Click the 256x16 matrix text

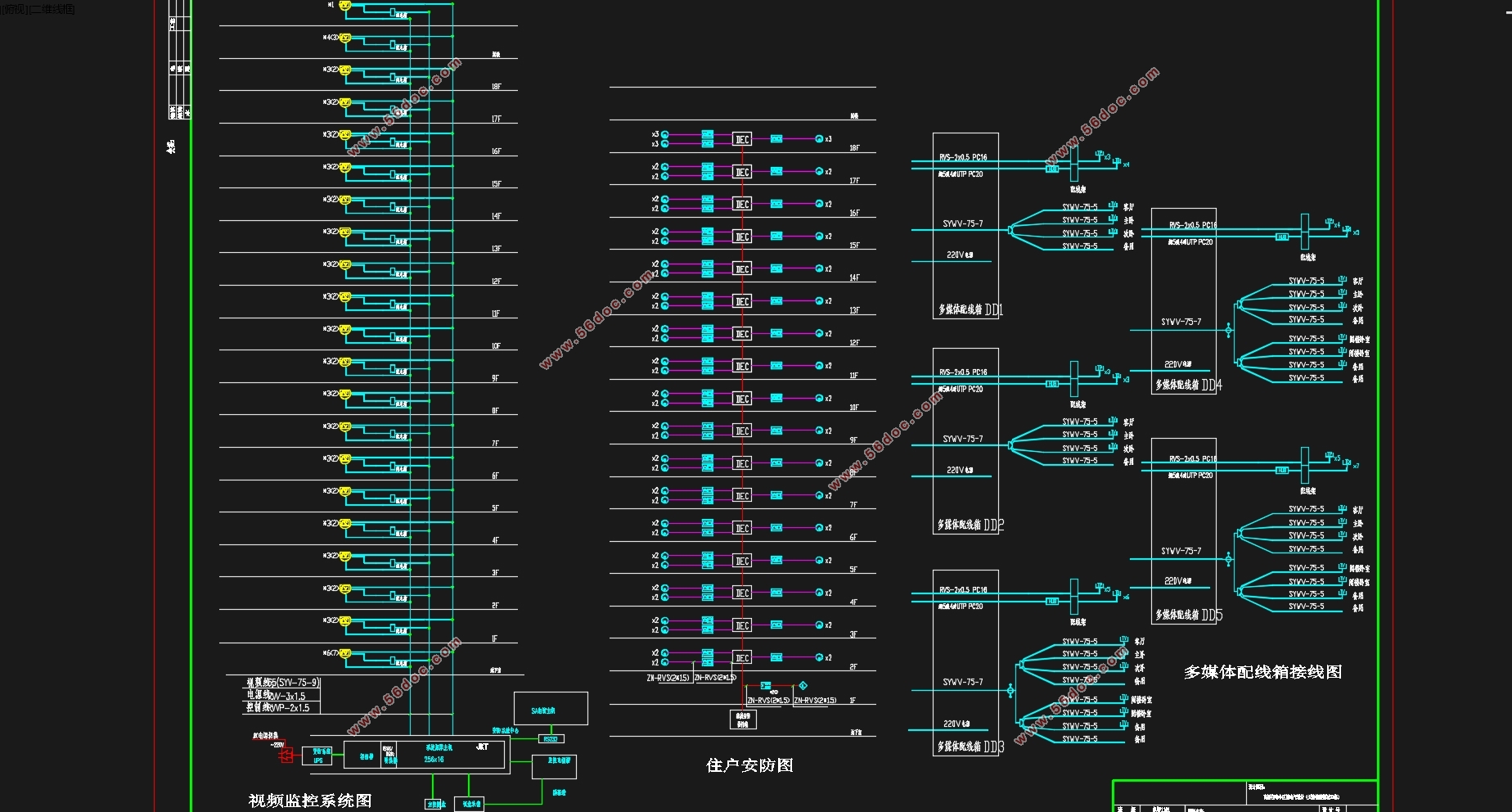tap(434, 760)
